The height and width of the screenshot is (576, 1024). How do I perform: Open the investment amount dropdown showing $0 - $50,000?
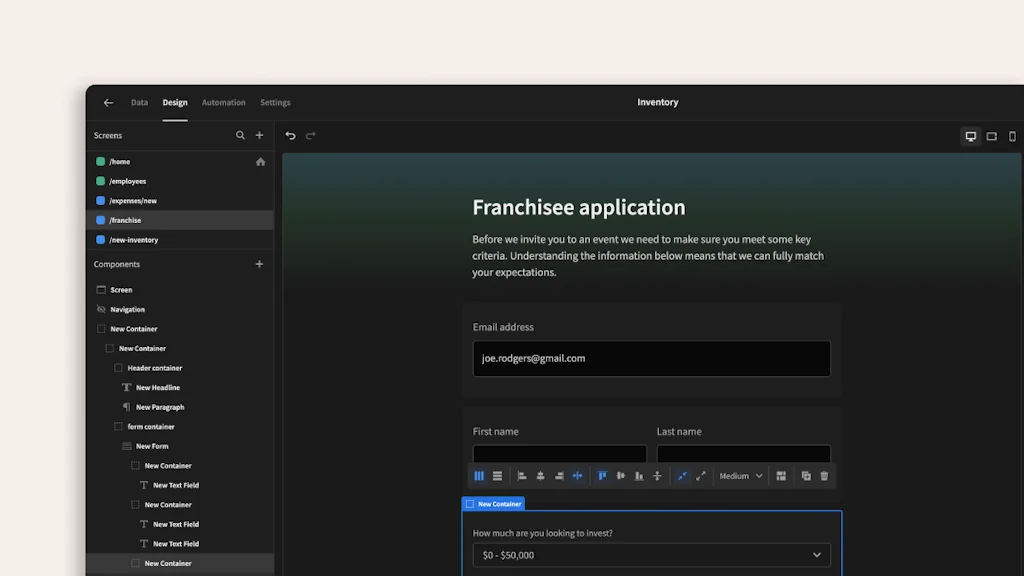click(651, 554)
